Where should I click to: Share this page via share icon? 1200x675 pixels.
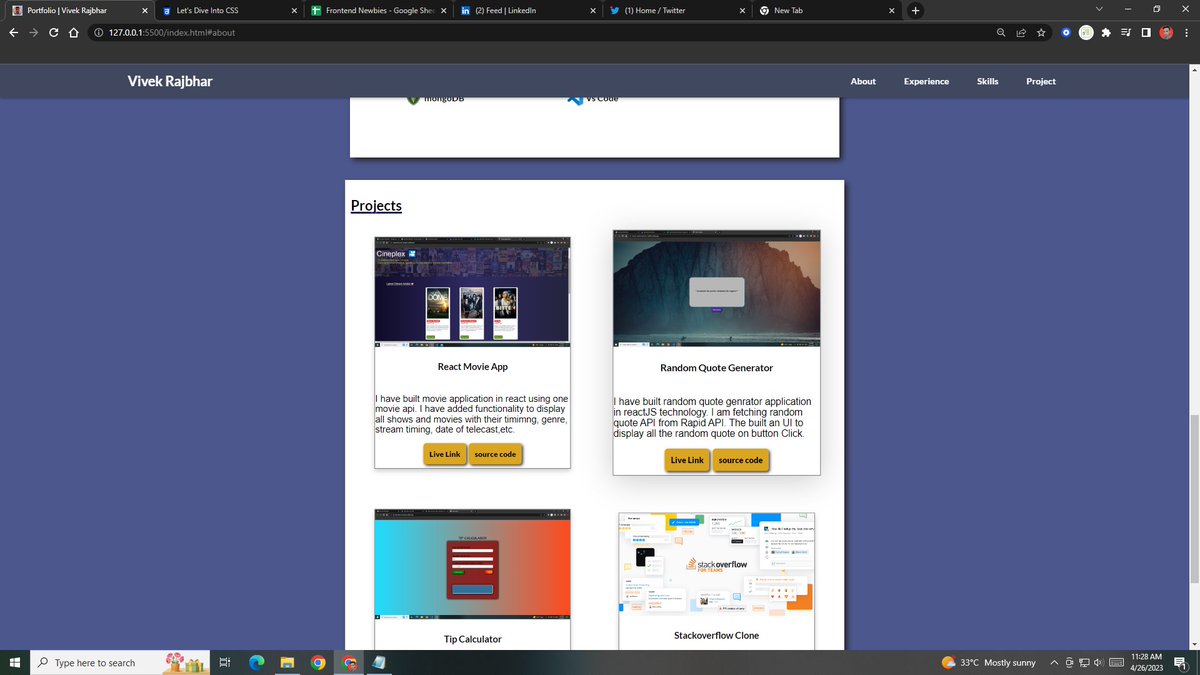[1021, 32]
